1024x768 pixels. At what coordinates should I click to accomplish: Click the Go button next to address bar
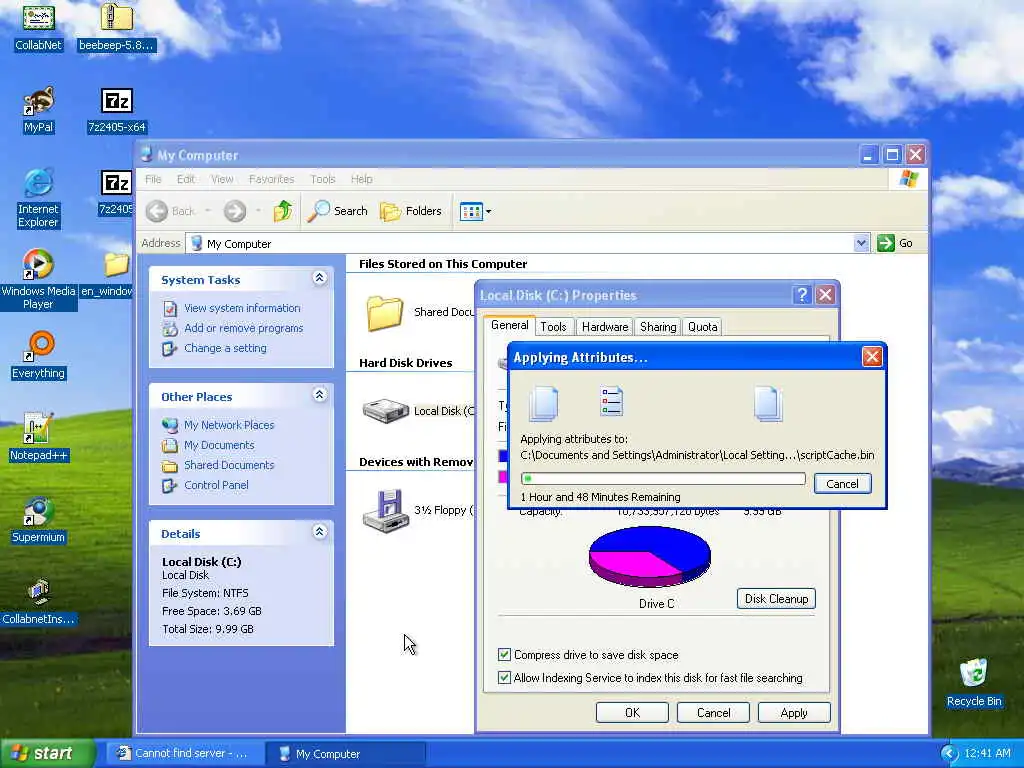tap(895, 243)
